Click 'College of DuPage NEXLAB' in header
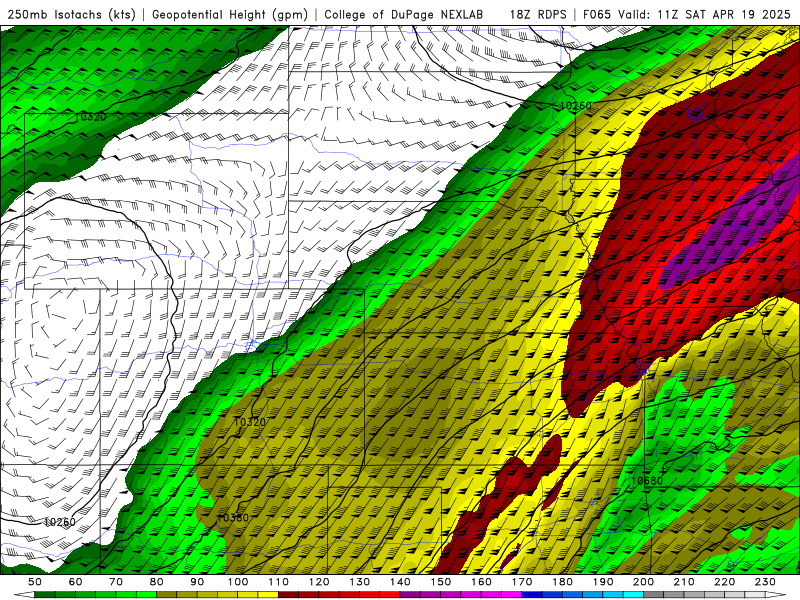 coord(403,14)
